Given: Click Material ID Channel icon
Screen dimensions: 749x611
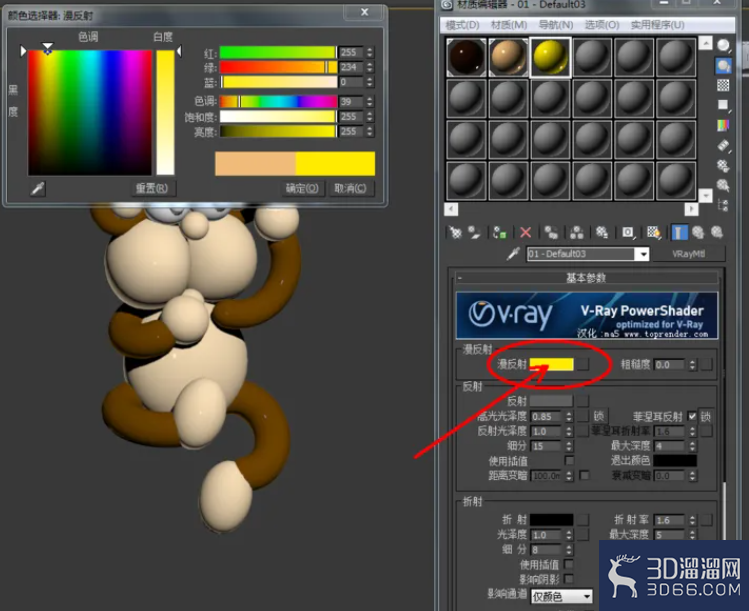Looking at the screenshot, I should pos(628,232).
